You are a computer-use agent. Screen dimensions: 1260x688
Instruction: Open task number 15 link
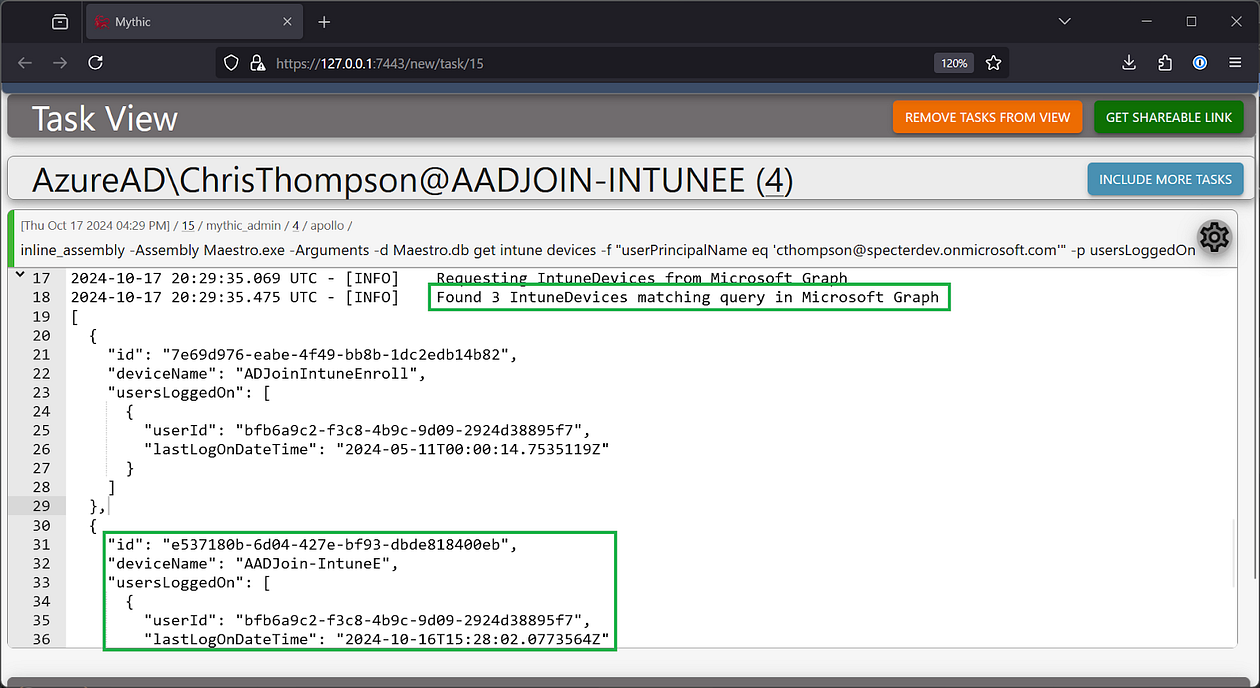(x=188, y=226)
